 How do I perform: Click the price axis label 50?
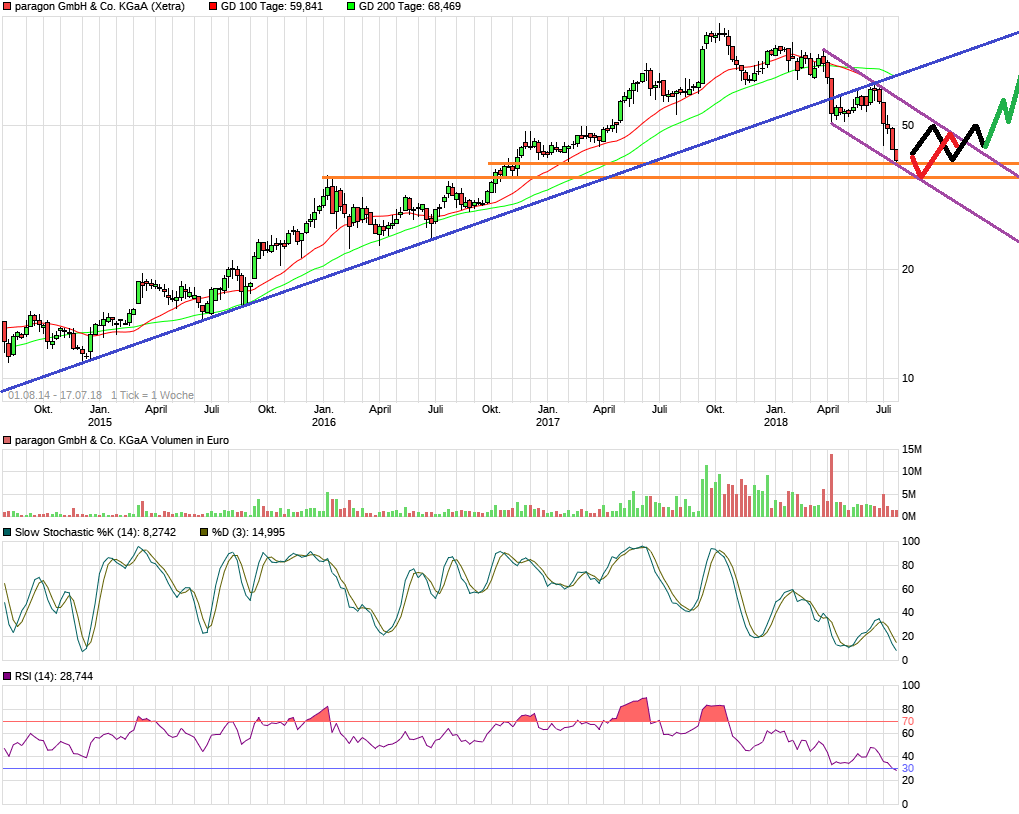[x=908, y=125]
